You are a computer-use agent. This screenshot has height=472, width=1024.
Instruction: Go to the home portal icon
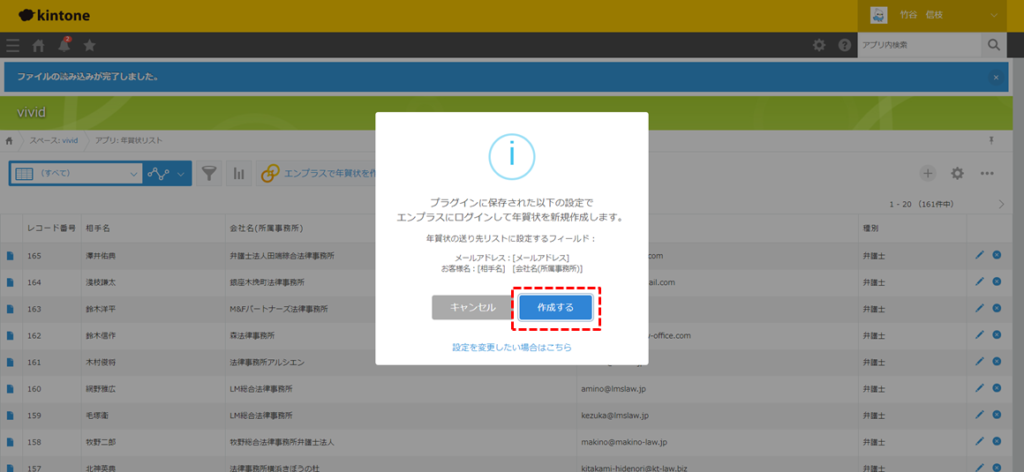coord(39,45)
